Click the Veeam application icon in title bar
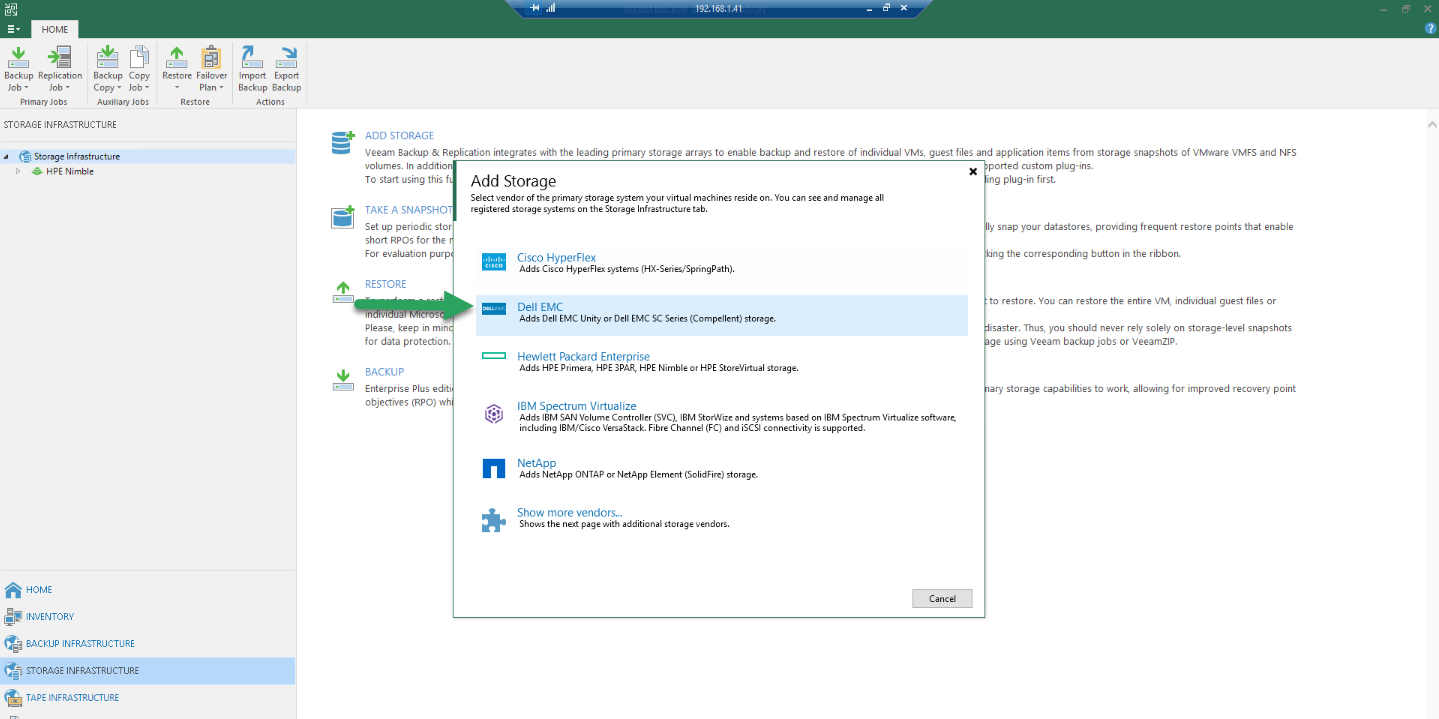1439x719 pixels. tap(11, 8)
